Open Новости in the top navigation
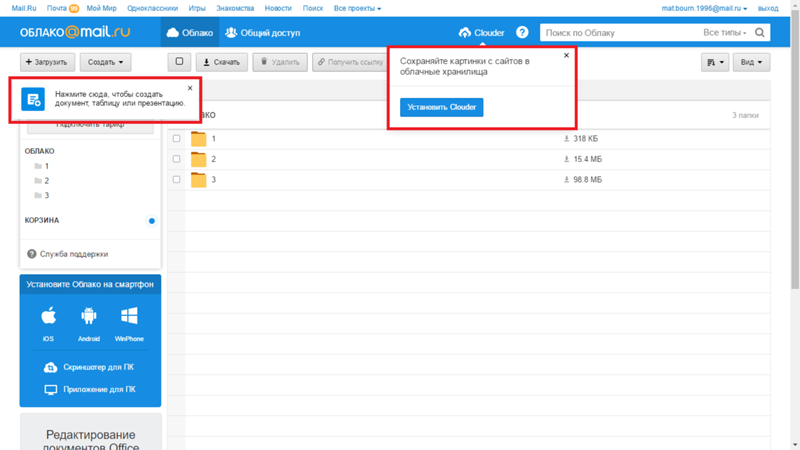The image size is (800, 450). (x=278, y=8)
